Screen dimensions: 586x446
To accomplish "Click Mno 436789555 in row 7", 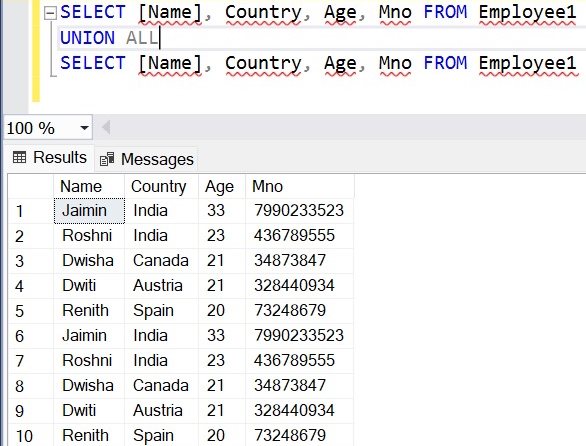I will (x=300, y=361).
